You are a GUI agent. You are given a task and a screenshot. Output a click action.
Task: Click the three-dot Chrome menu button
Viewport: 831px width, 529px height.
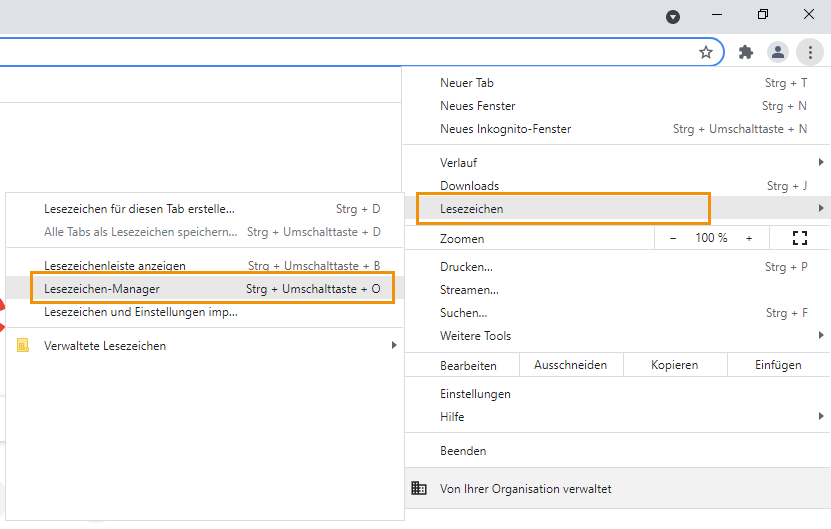point(810,52)
